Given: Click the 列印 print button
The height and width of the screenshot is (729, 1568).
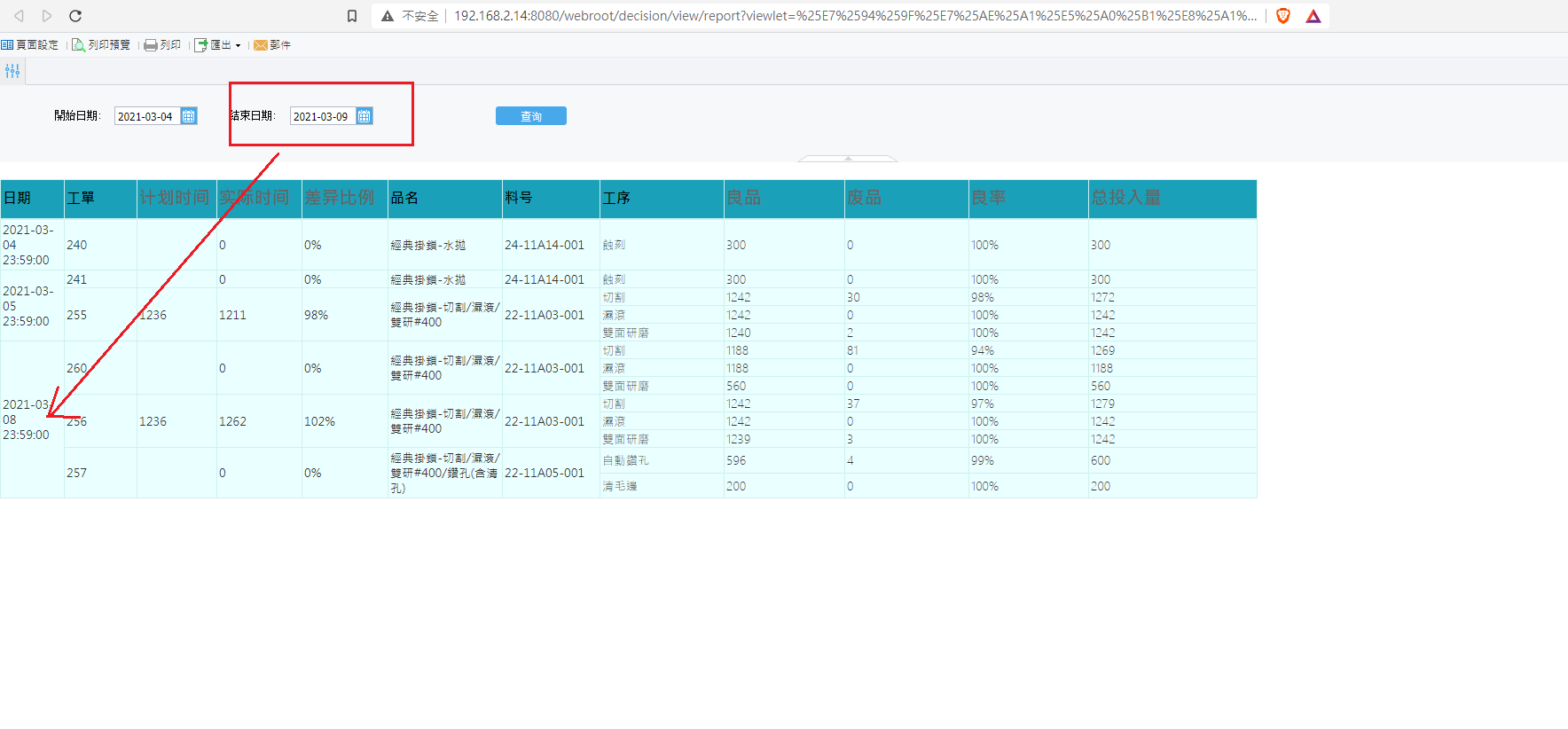Looking at the screenshot, I should (163, 44).
